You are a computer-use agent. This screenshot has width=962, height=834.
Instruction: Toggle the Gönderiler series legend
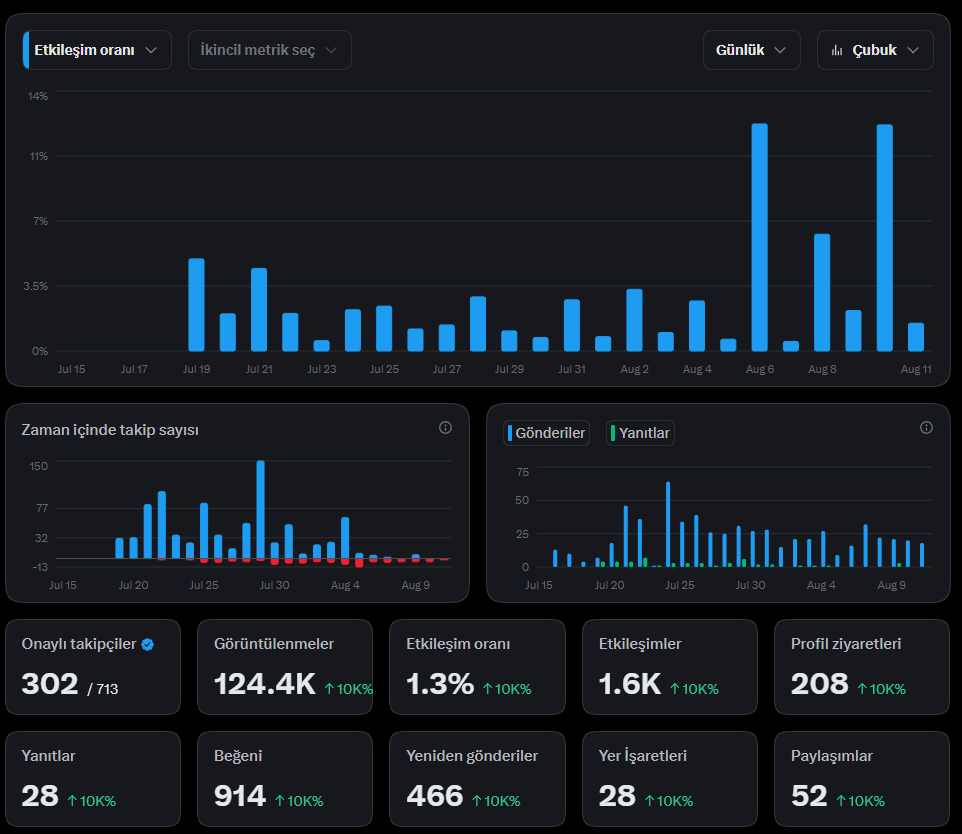tap(546, 433)
